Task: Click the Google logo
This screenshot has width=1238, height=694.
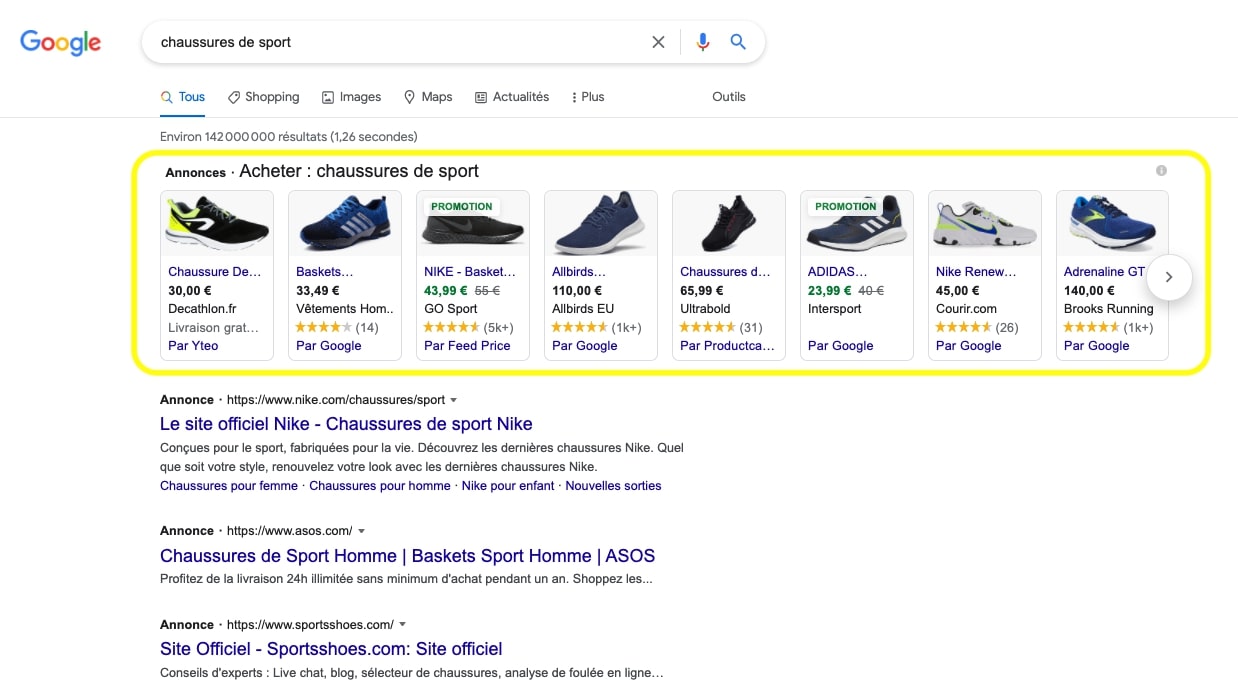Action: (x=61, y=42)
